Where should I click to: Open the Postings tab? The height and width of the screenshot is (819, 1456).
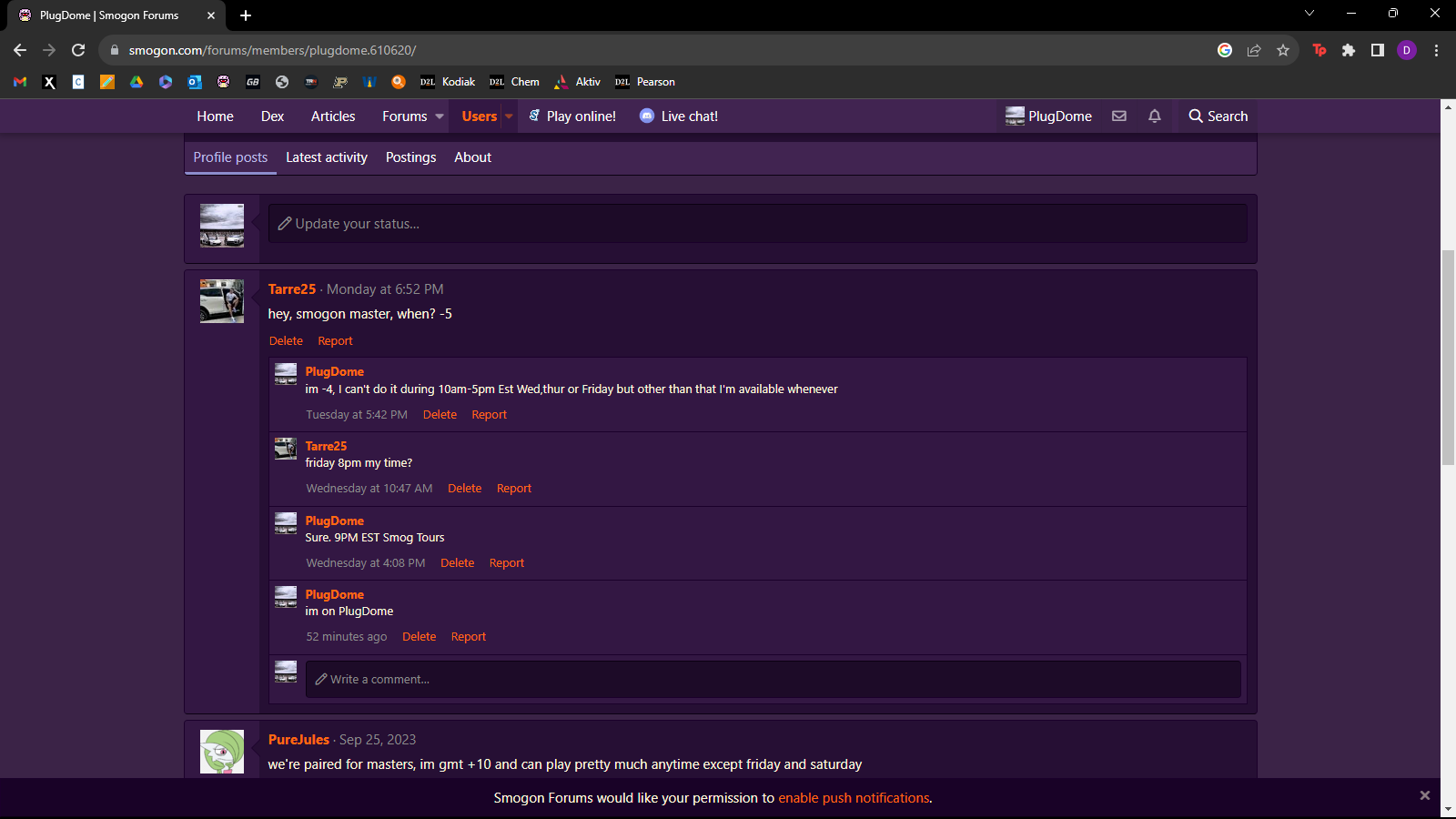coord(410,157)
